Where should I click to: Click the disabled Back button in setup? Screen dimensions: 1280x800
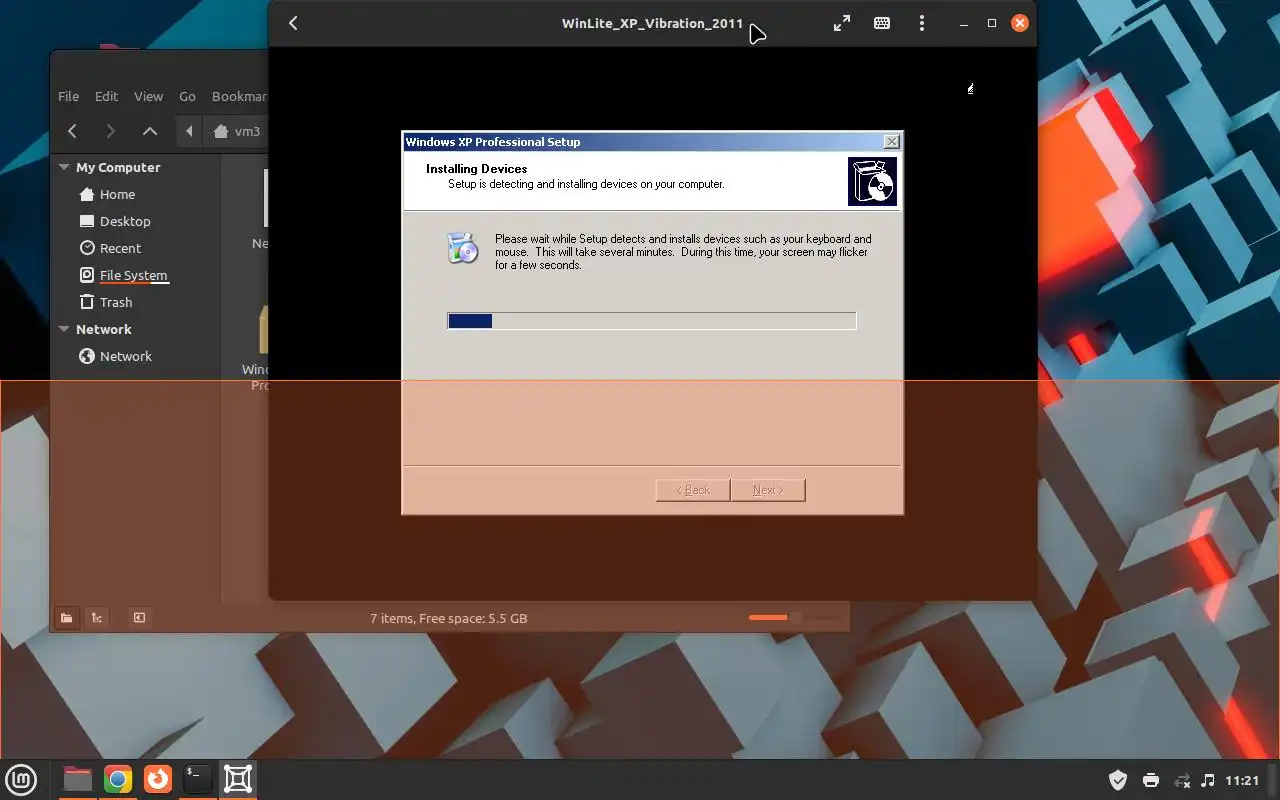tap(692, 490)
